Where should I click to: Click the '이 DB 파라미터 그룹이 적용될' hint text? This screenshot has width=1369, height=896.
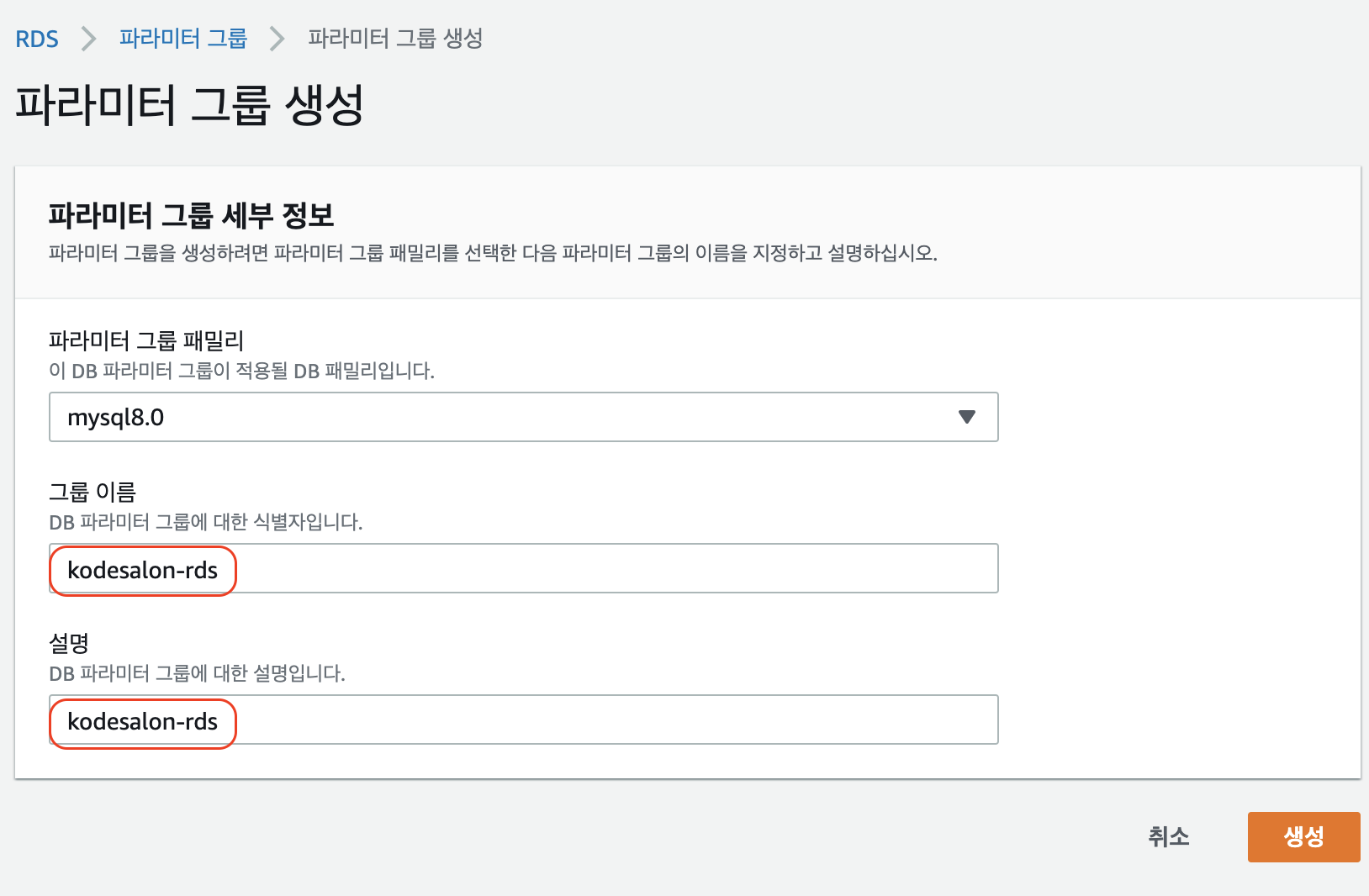tap(242, 371)
